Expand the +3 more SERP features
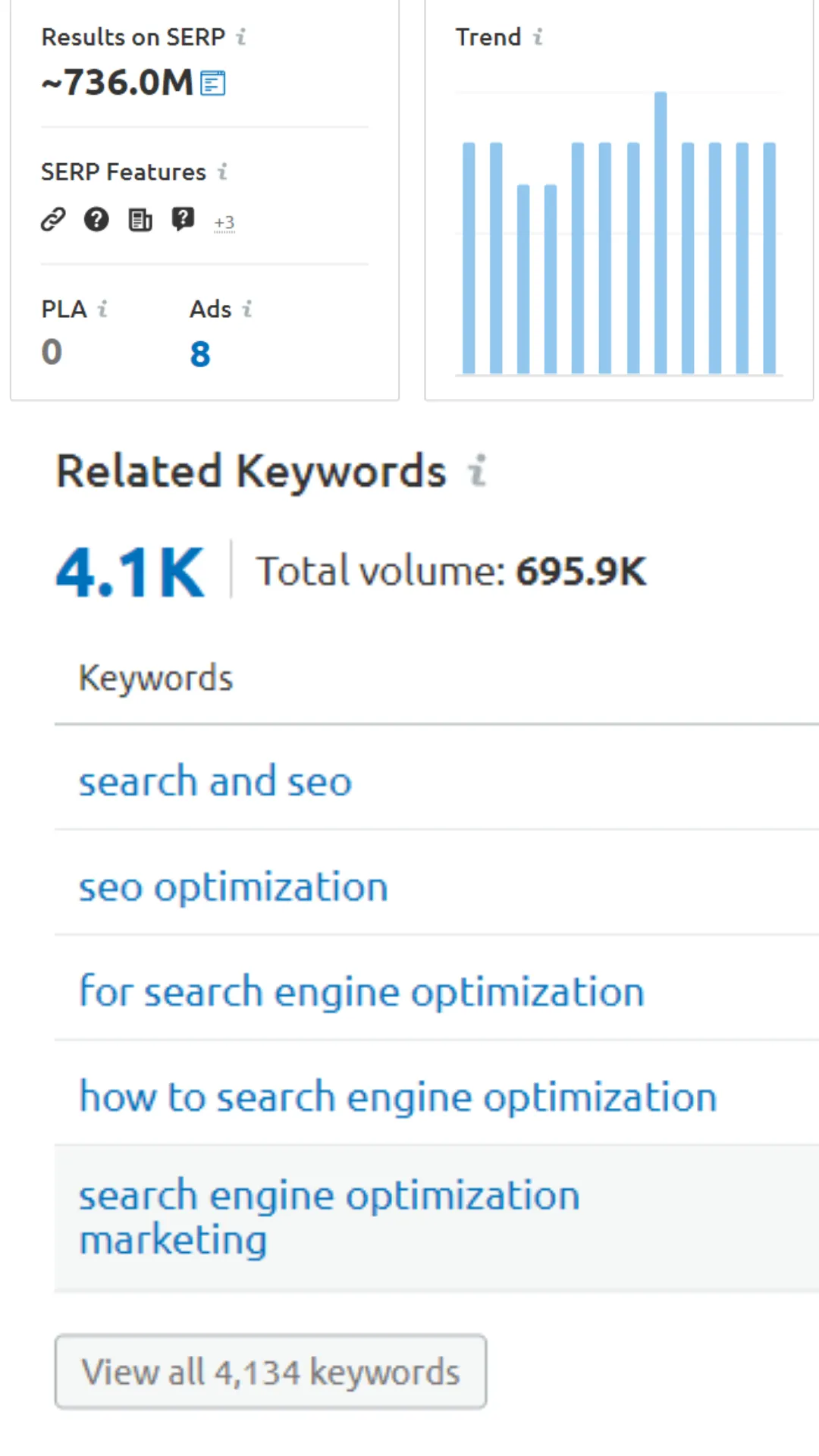The width and height of the screenshot is (819, 1456). [x=224, y=223]
